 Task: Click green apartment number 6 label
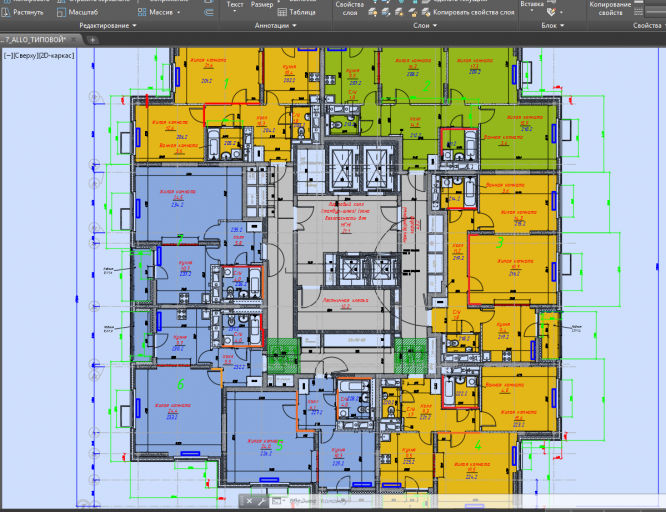(180, 384)
